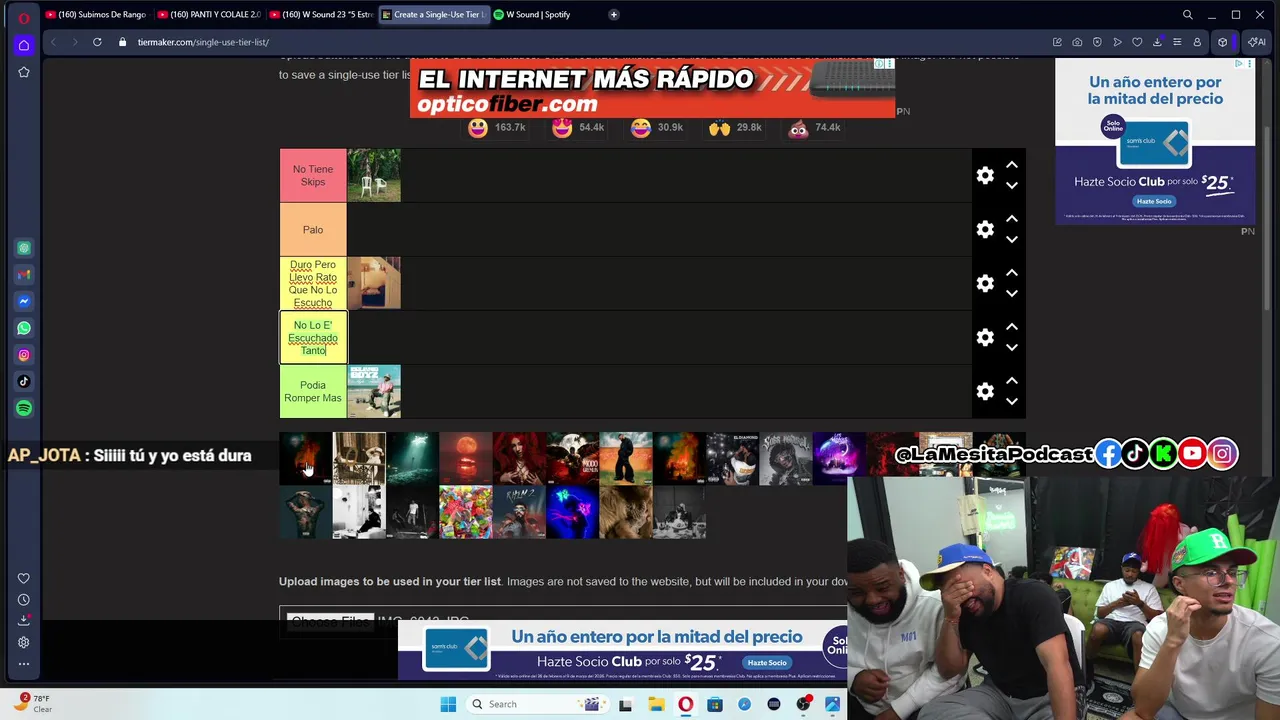This screenshot has width=1280, height=720.
Task: Move No Lo E' Escuchado Tanto row up
Action: pos(1012,327)
